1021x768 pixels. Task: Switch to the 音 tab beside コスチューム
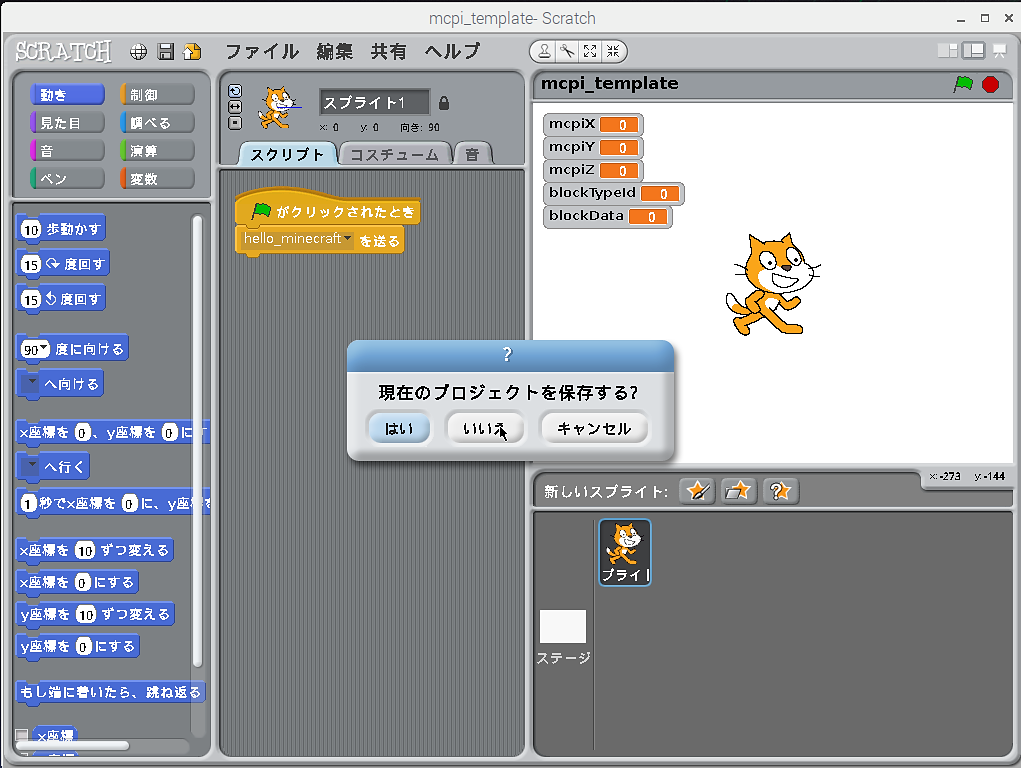pyautogui.click(x=472, y=154)
